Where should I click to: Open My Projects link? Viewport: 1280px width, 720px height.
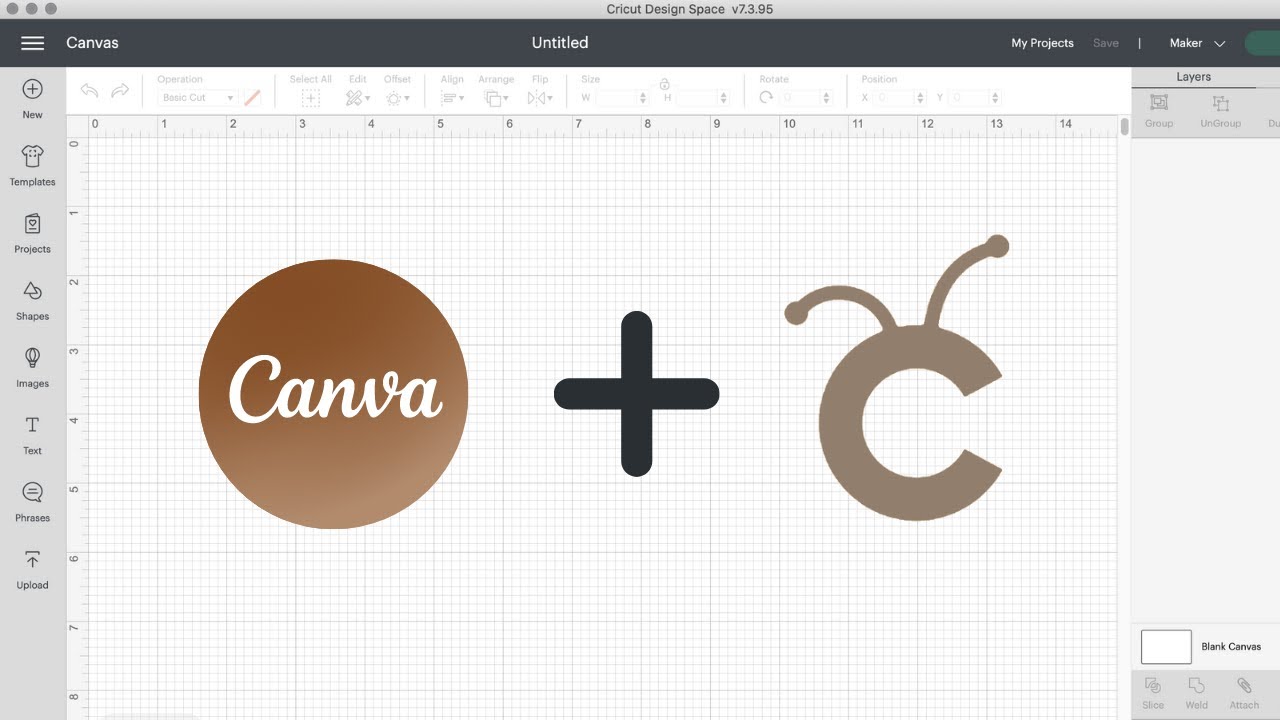pos(1042,43)
